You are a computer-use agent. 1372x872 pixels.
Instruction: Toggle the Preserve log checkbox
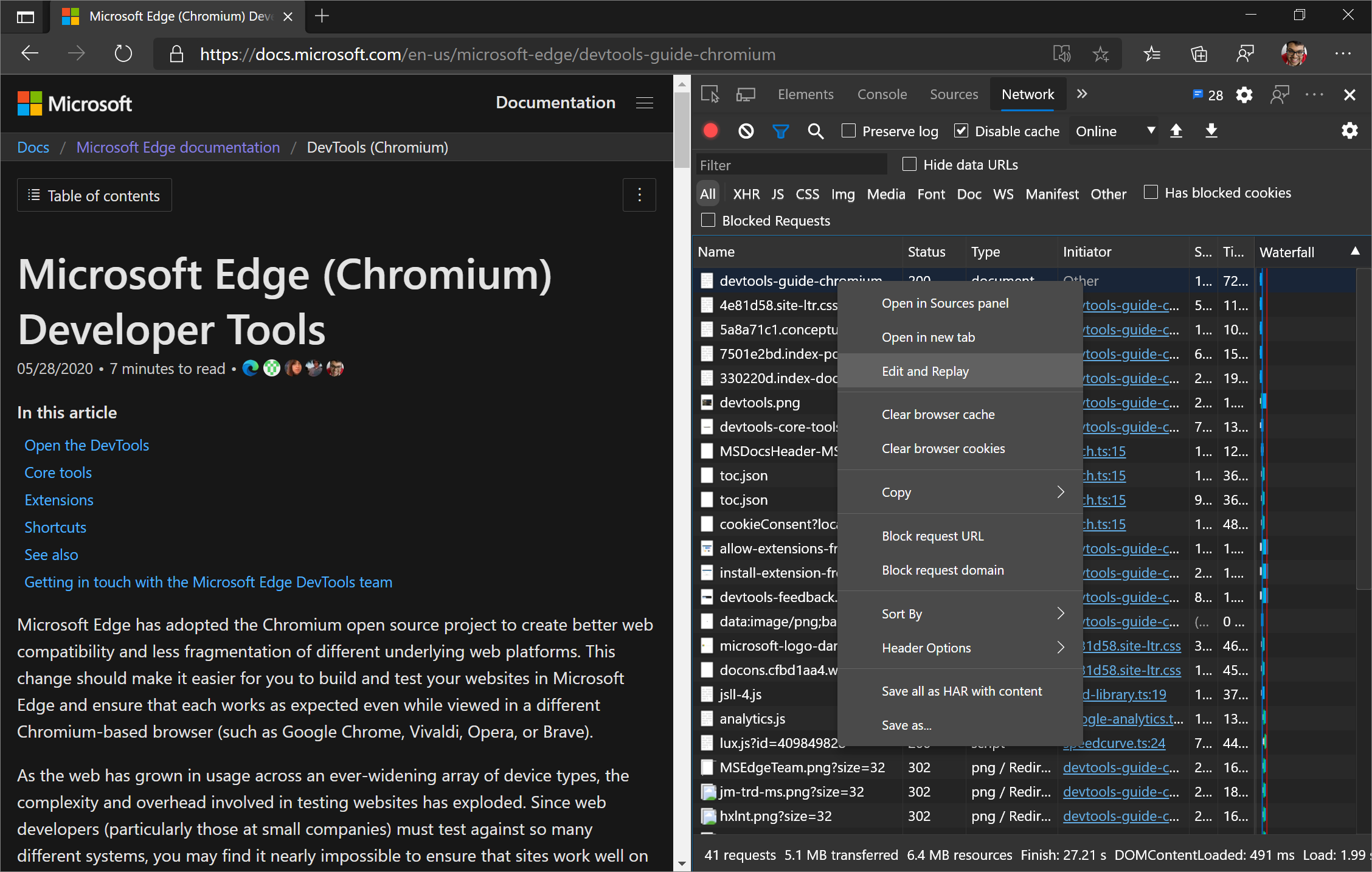pos(847,131)
